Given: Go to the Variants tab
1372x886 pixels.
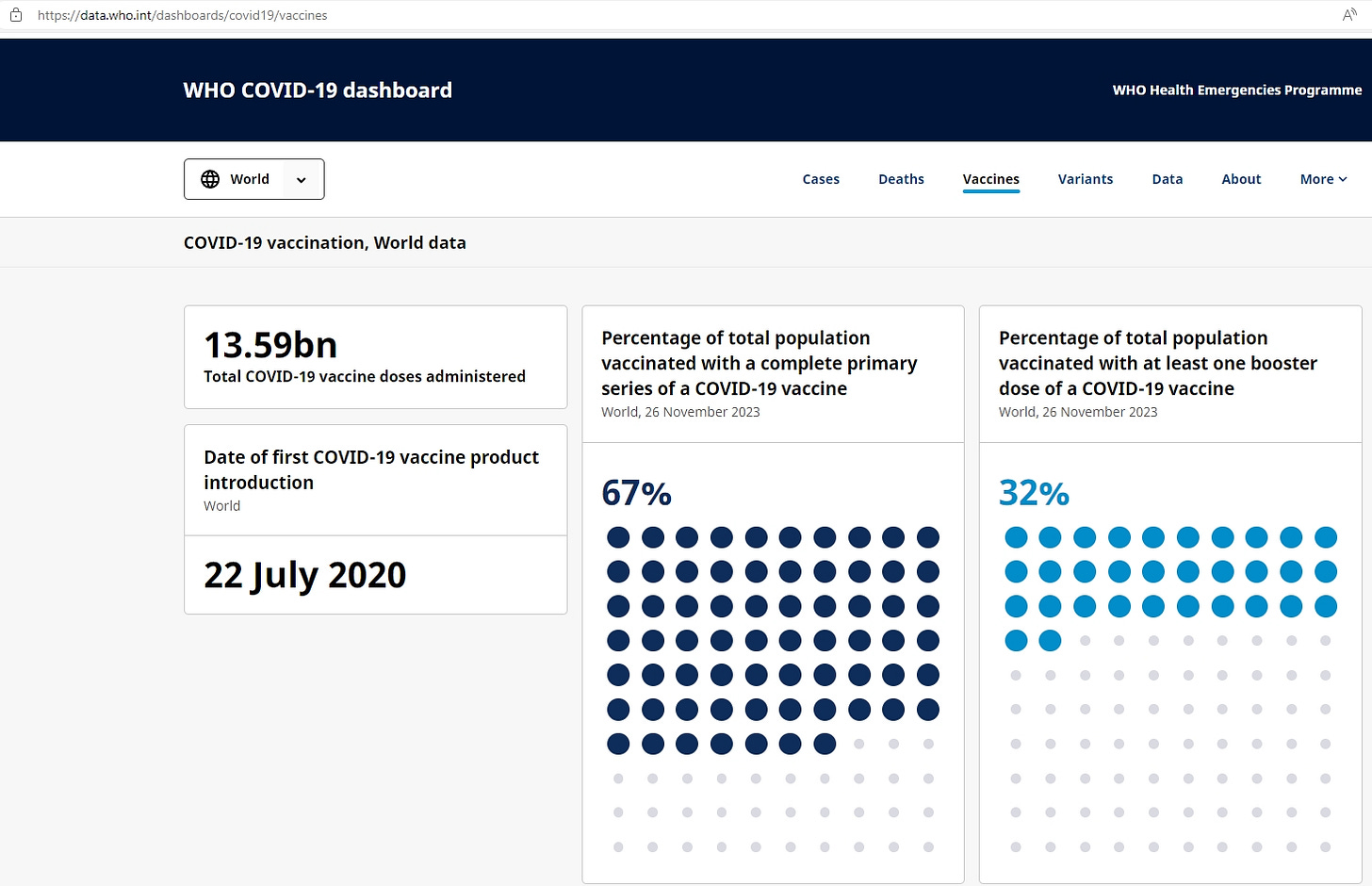Looking at the screenshot, I should [1086, 179].
